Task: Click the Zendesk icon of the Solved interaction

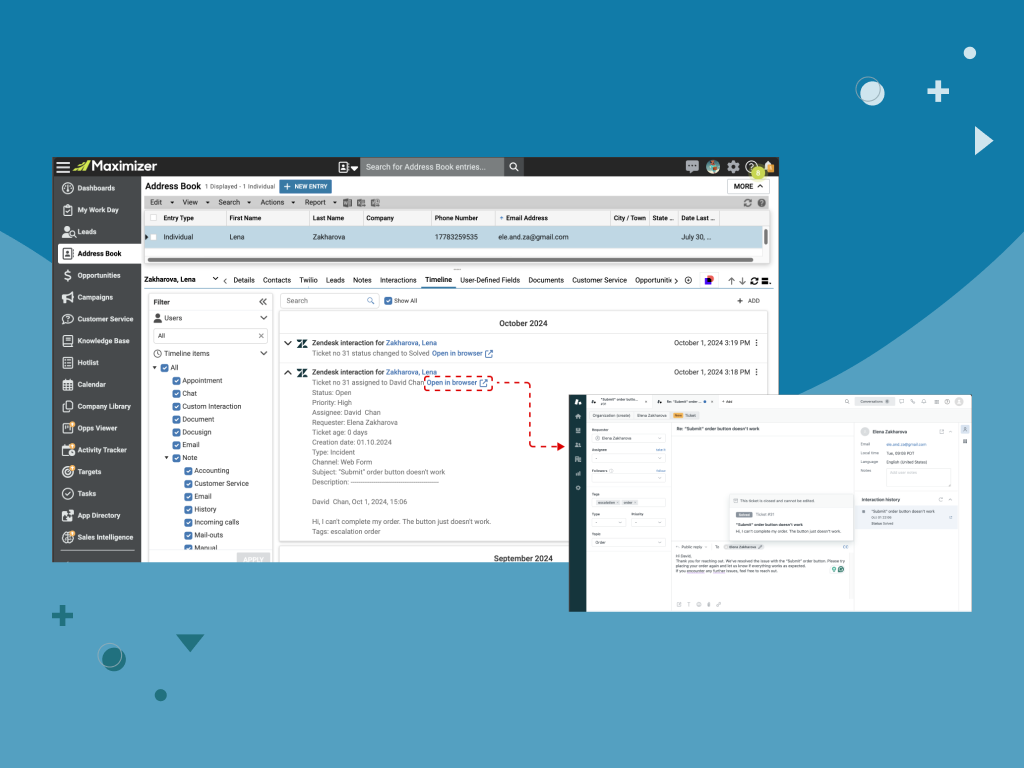Action: click(302, 344)
